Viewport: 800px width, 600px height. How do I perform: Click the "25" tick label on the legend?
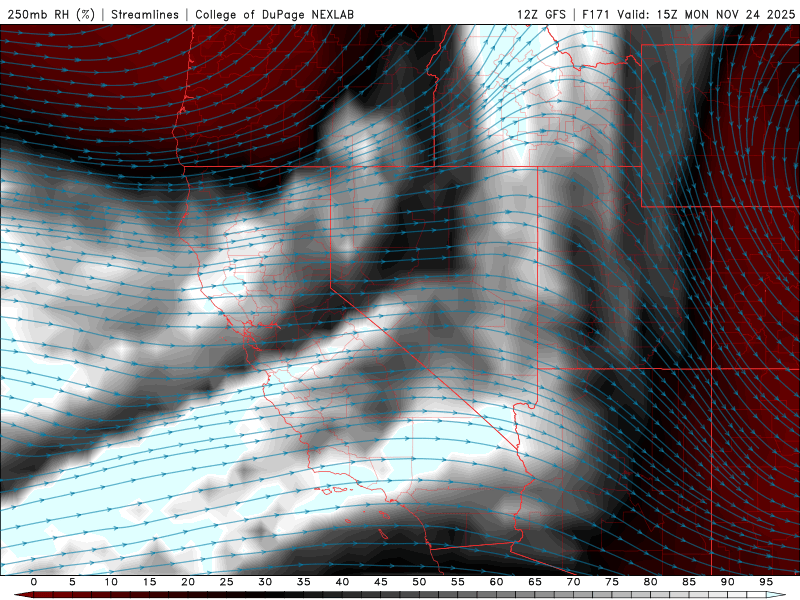tap(227, 582)
